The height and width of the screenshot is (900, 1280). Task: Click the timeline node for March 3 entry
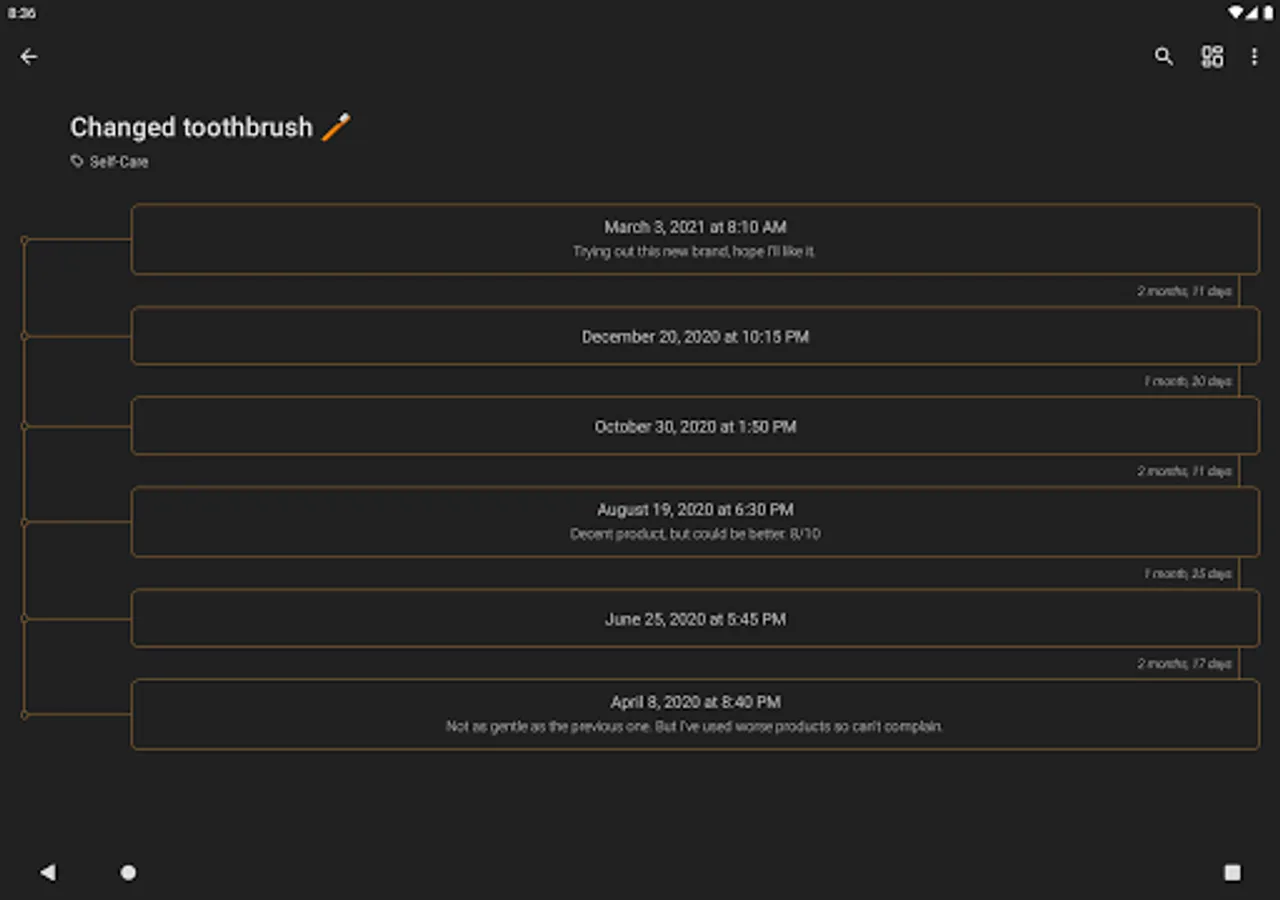[25, 240]
